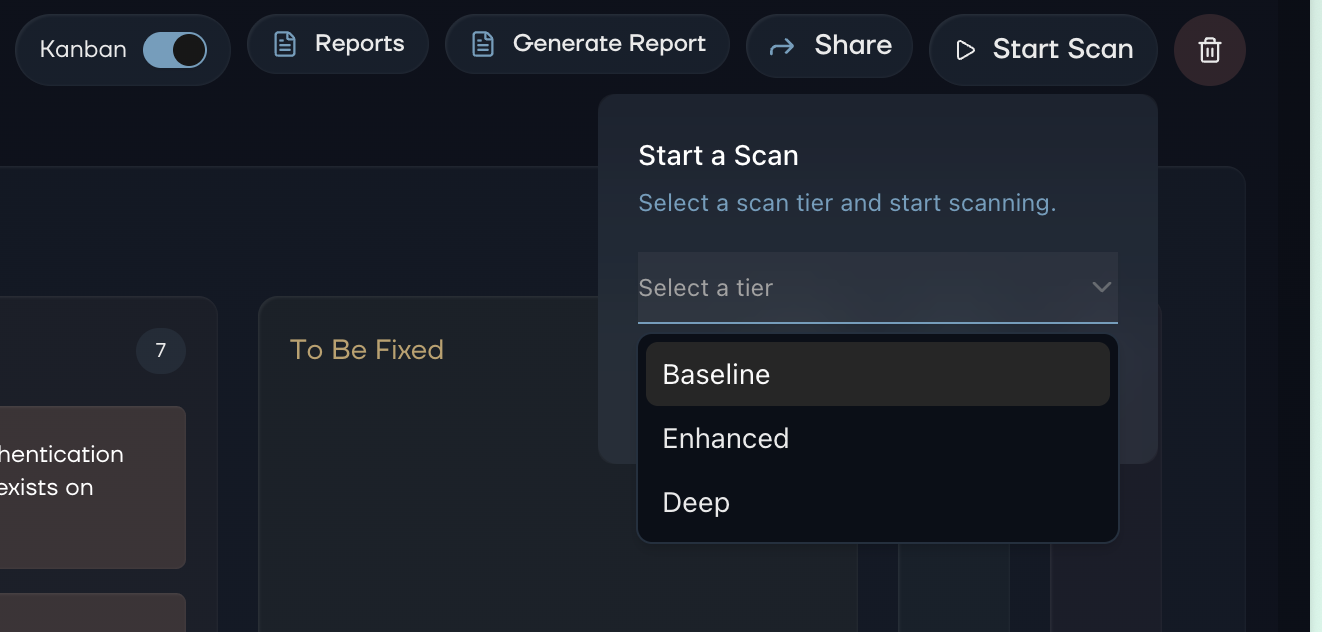This screenshot has height=632, width=1322.
Task: Click the Generate Report button
Action: 587,44
